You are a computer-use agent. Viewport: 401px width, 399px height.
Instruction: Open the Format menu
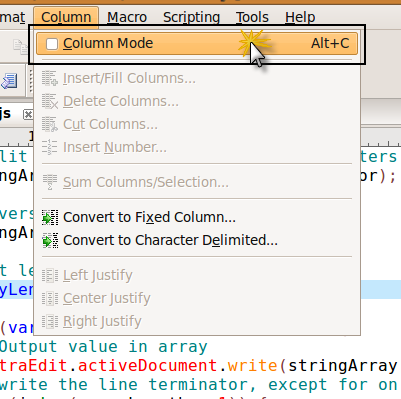pyautogui.click(x=13, y=17)
